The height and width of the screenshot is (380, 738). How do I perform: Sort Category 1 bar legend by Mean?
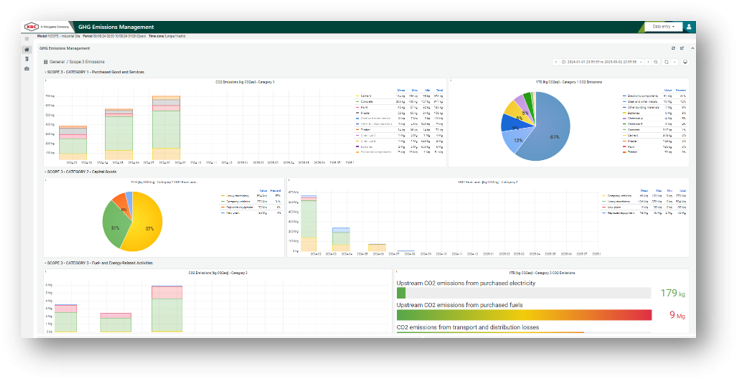point(401,90)
